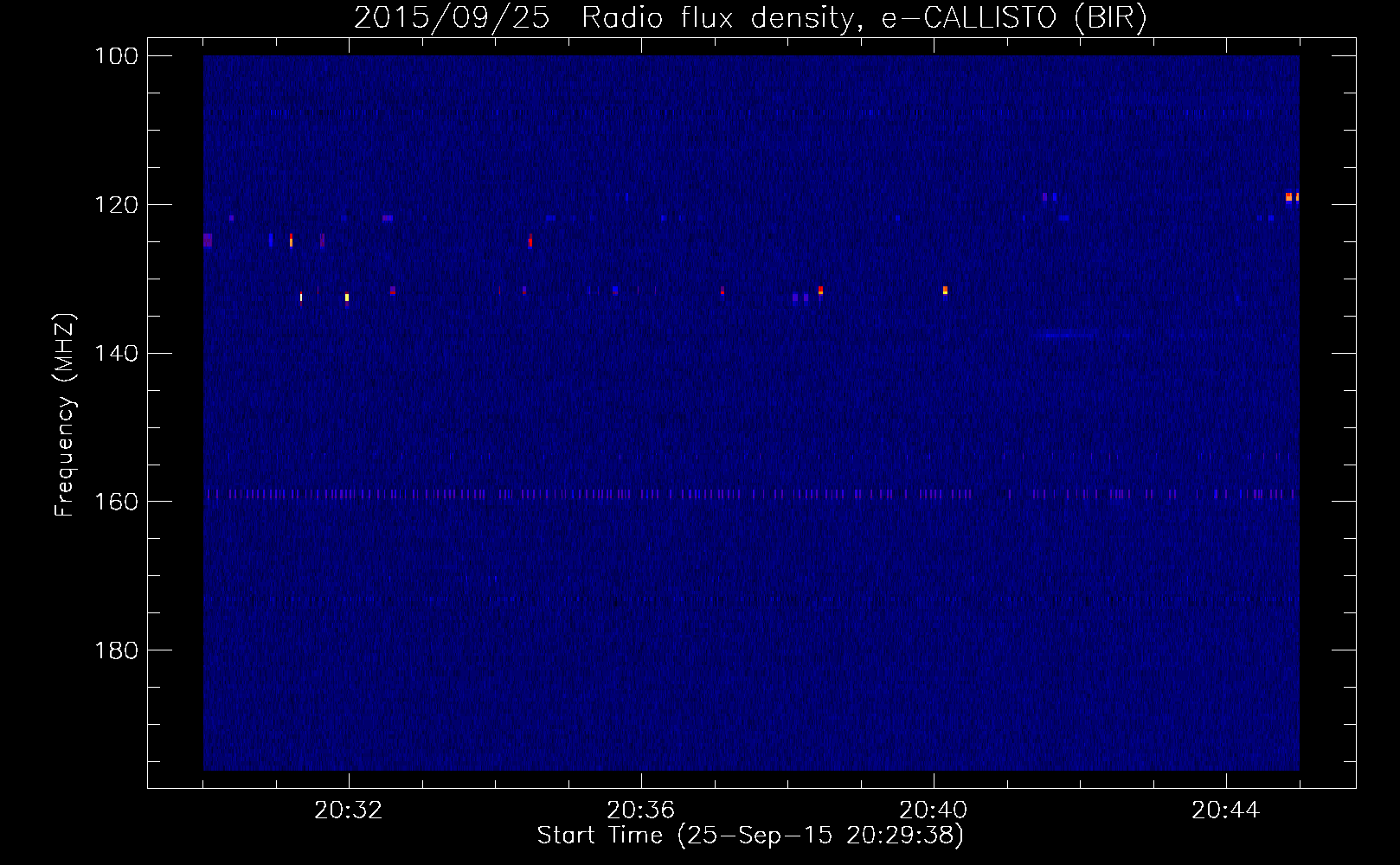The height and width of the screenshot is (865, 1400).
Task: Click the 160 frequency tick label
Action: [x=117, y=502]
